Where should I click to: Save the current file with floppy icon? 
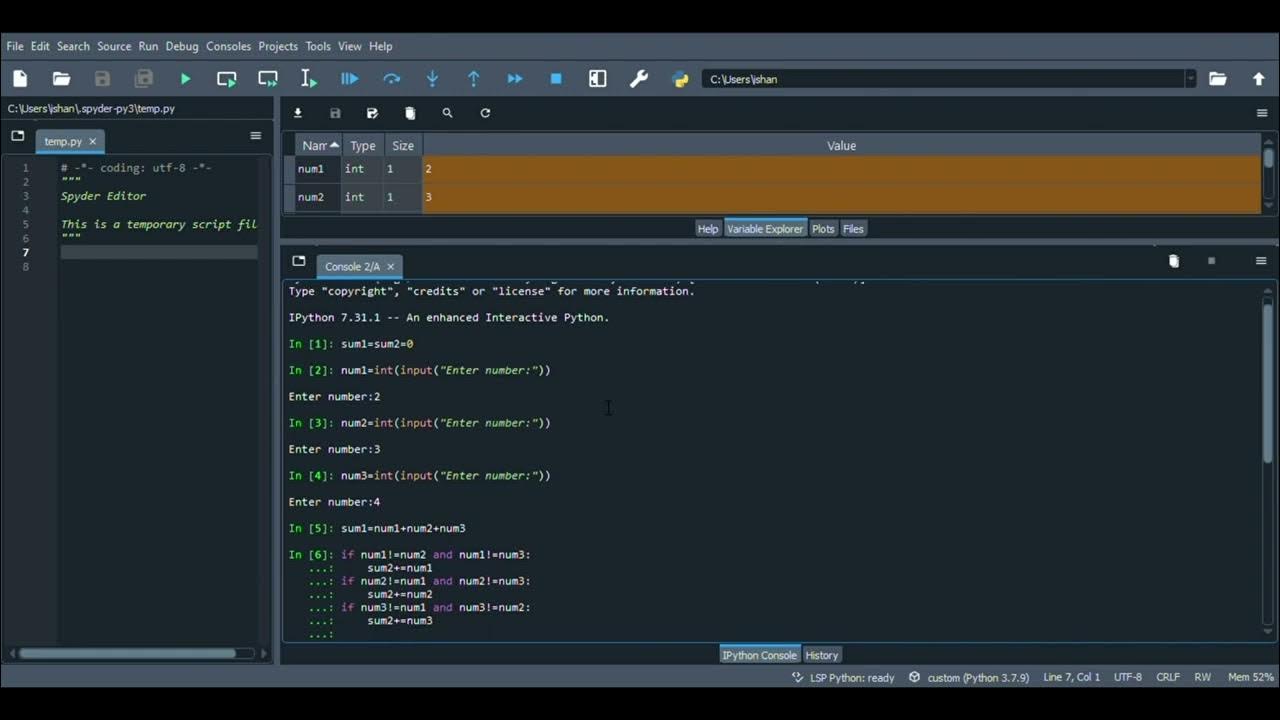tap(102, 79)
